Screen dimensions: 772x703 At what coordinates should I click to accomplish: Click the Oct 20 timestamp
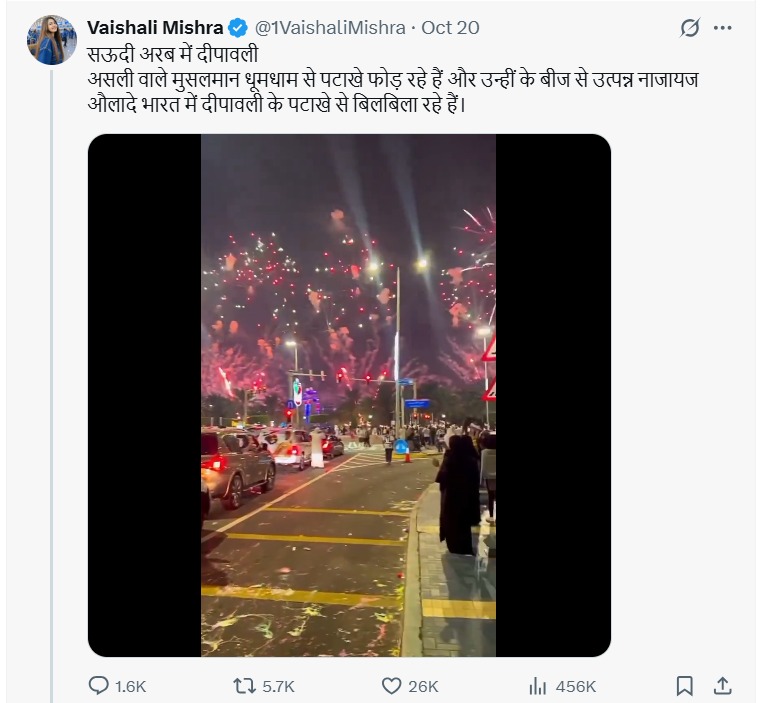point(451,28)
